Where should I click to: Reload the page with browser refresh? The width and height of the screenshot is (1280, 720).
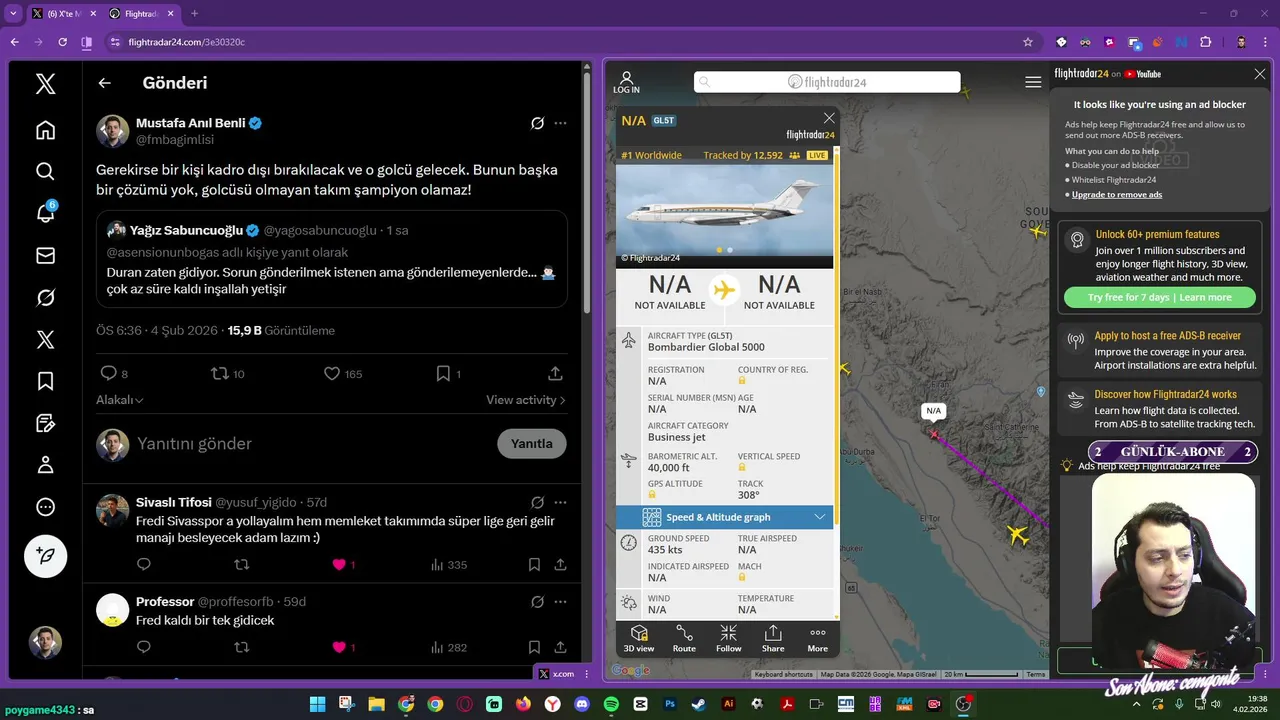tap(62, 42)
